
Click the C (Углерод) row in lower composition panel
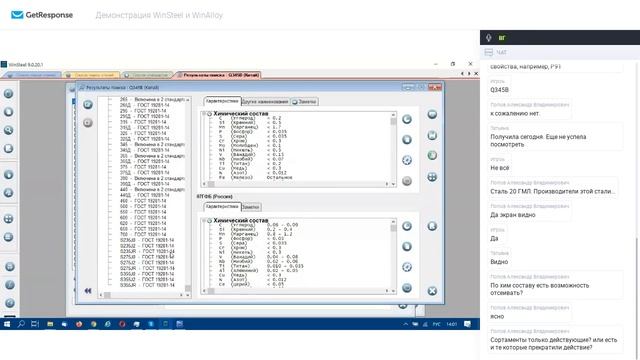click(x=258, y=225)
